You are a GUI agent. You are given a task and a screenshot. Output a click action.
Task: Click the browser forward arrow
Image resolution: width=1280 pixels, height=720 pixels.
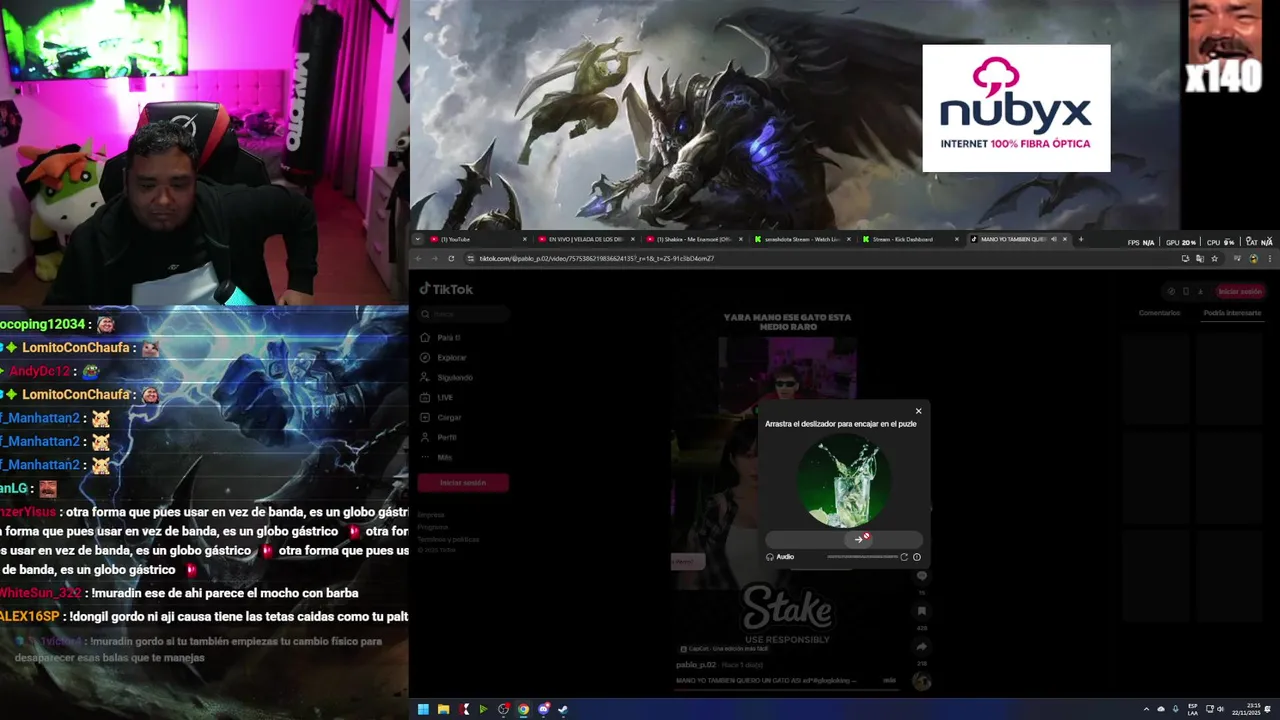click(435, 258)
